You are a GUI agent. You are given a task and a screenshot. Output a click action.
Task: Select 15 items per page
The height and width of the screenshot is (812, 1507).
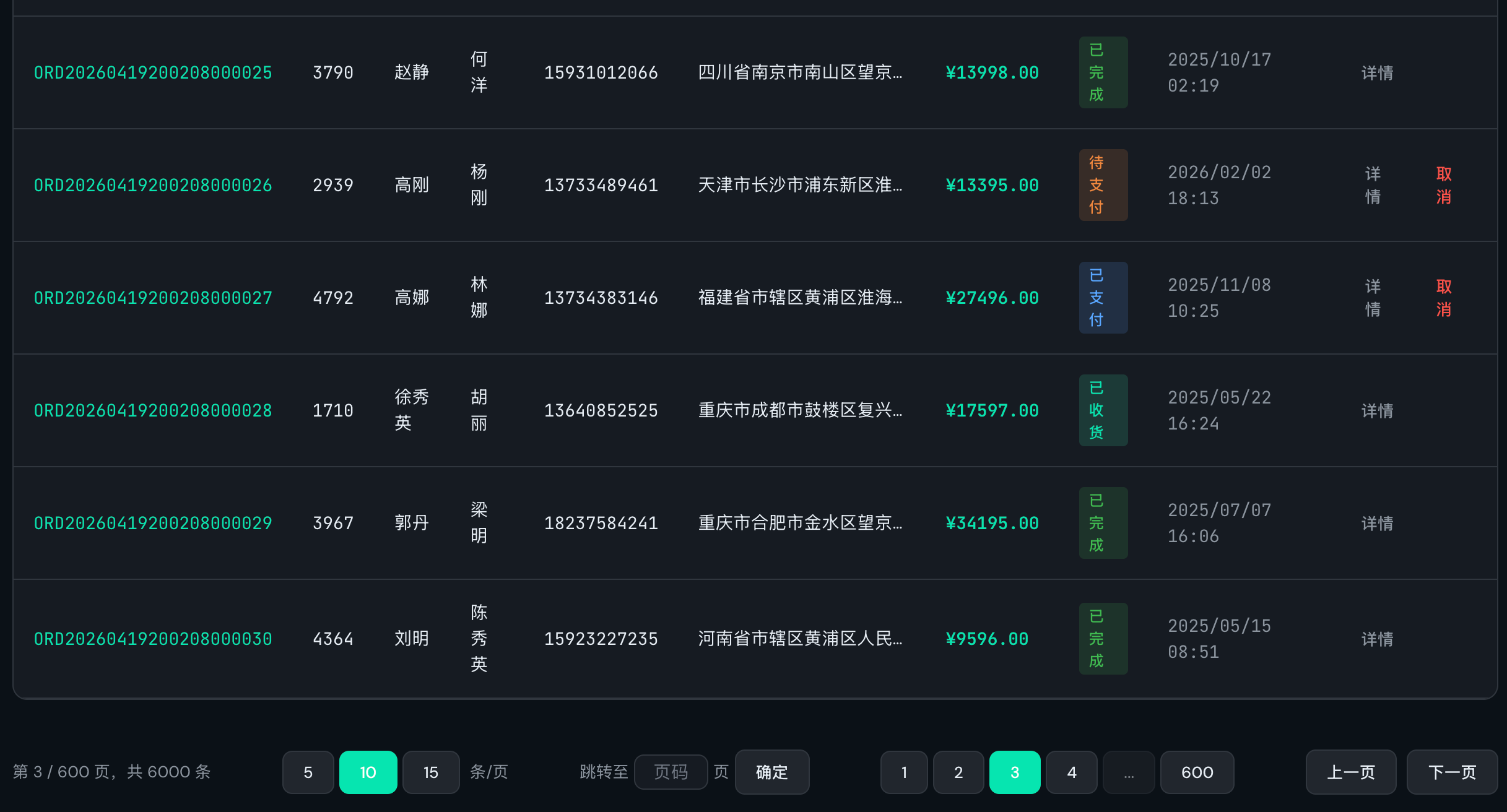coord(431,772)
